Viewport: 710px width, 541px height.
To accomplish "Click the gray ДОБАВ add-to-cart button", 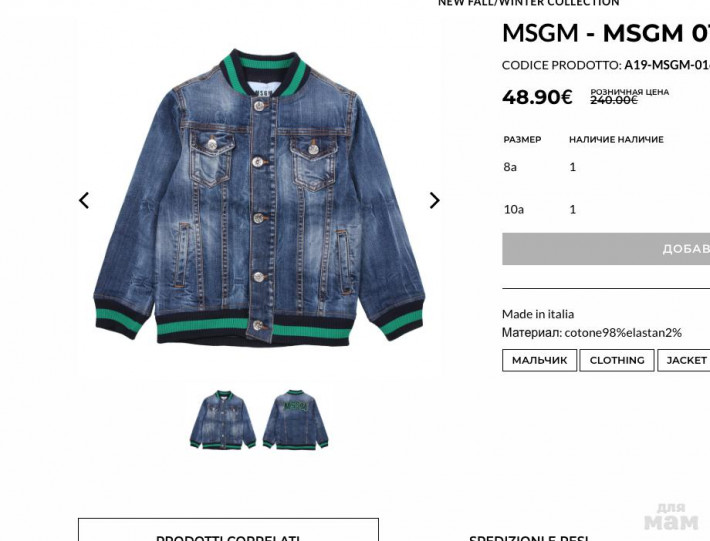I will [x=606, y=249].
